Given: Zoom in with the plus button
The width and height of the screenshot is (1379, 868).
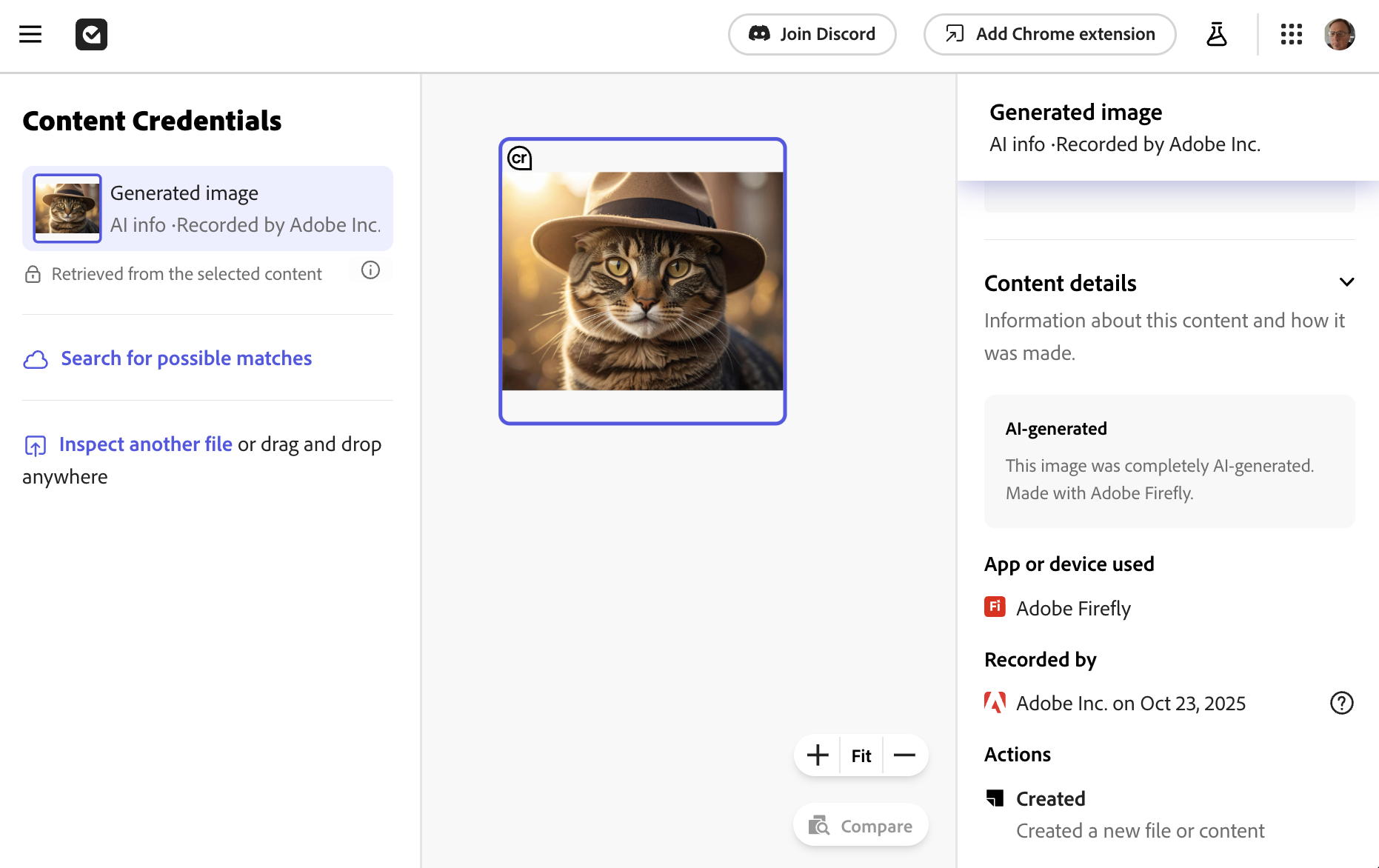Looking at the screenshot, I should click(818, 755).
